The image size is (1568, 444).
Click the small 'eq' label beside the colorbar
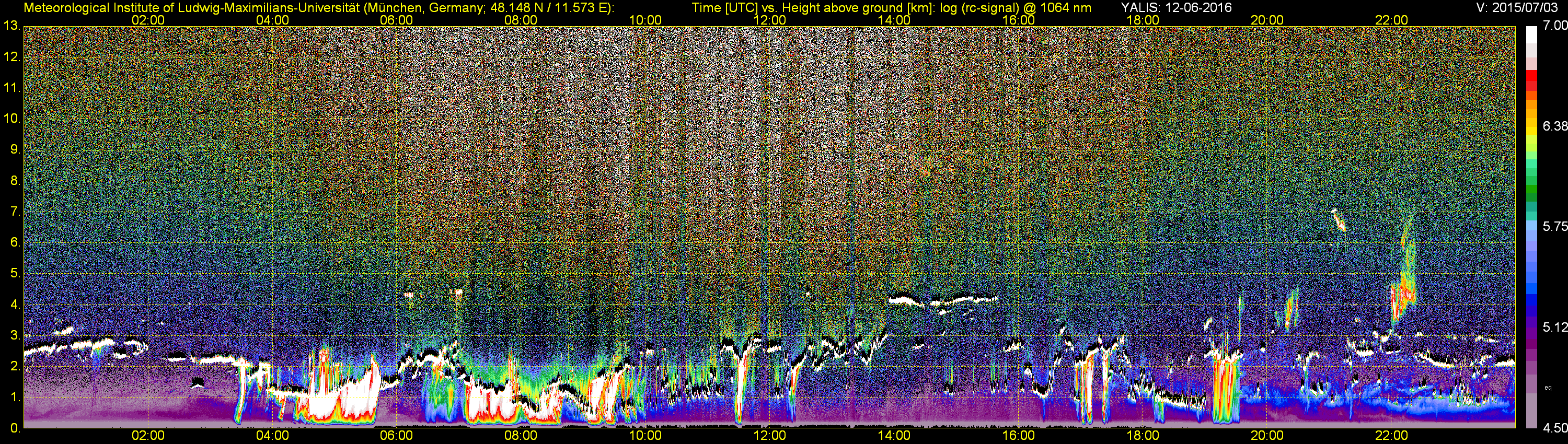(x=1549, y=388)
